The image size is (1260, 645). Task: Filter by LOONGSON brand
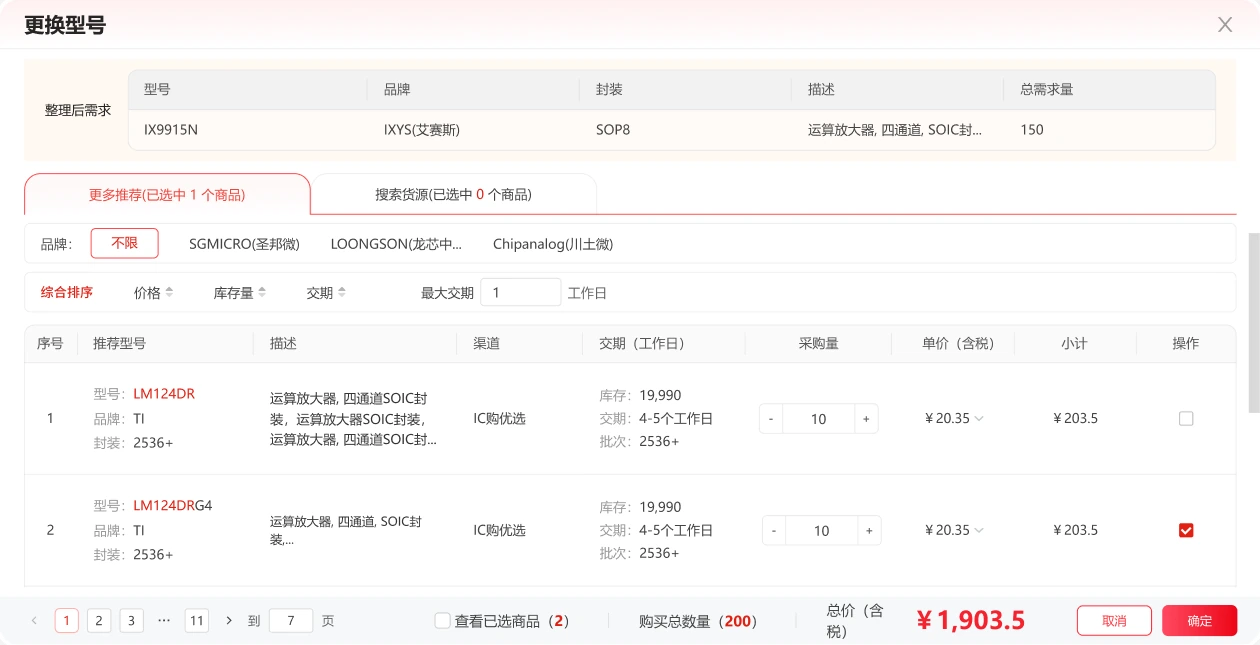[x=396, y=244]
